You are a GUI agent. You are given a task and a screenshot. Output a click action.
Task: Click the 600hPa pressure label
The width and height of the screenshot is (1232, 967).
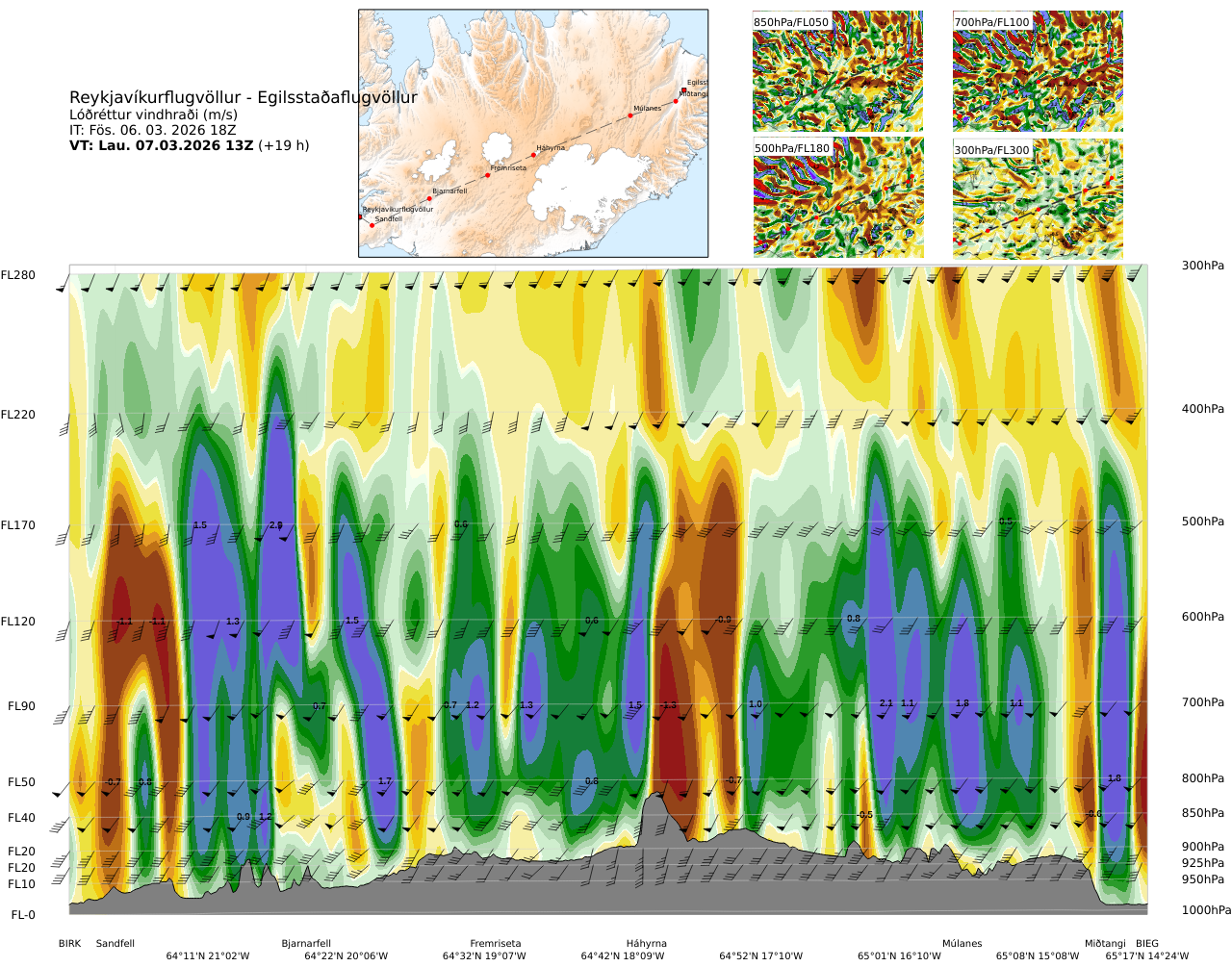click(1203, 618)
